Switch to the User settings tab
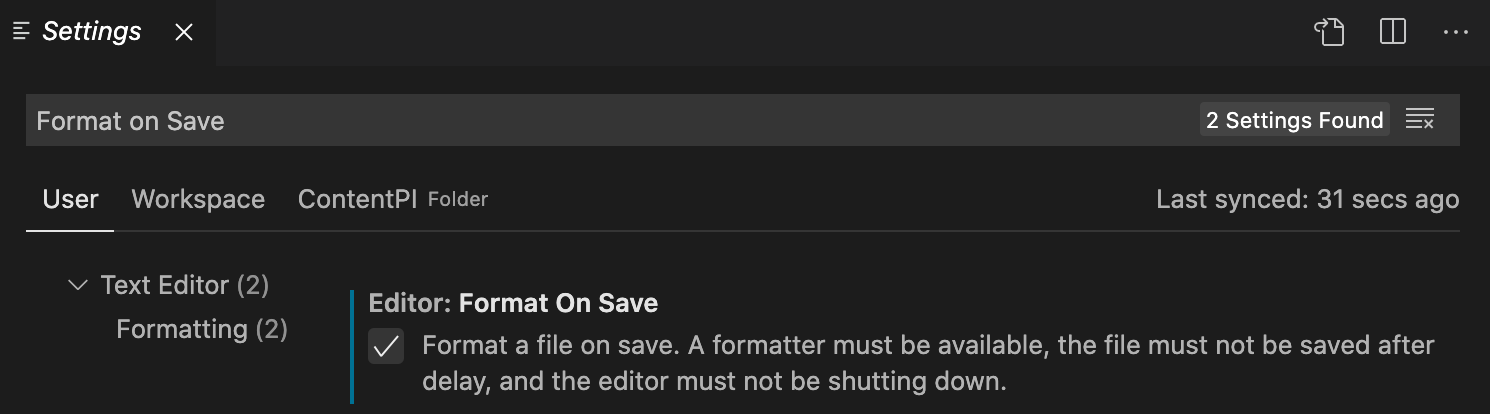This screenshot has width=1490, height=414. tap(70, 199)
